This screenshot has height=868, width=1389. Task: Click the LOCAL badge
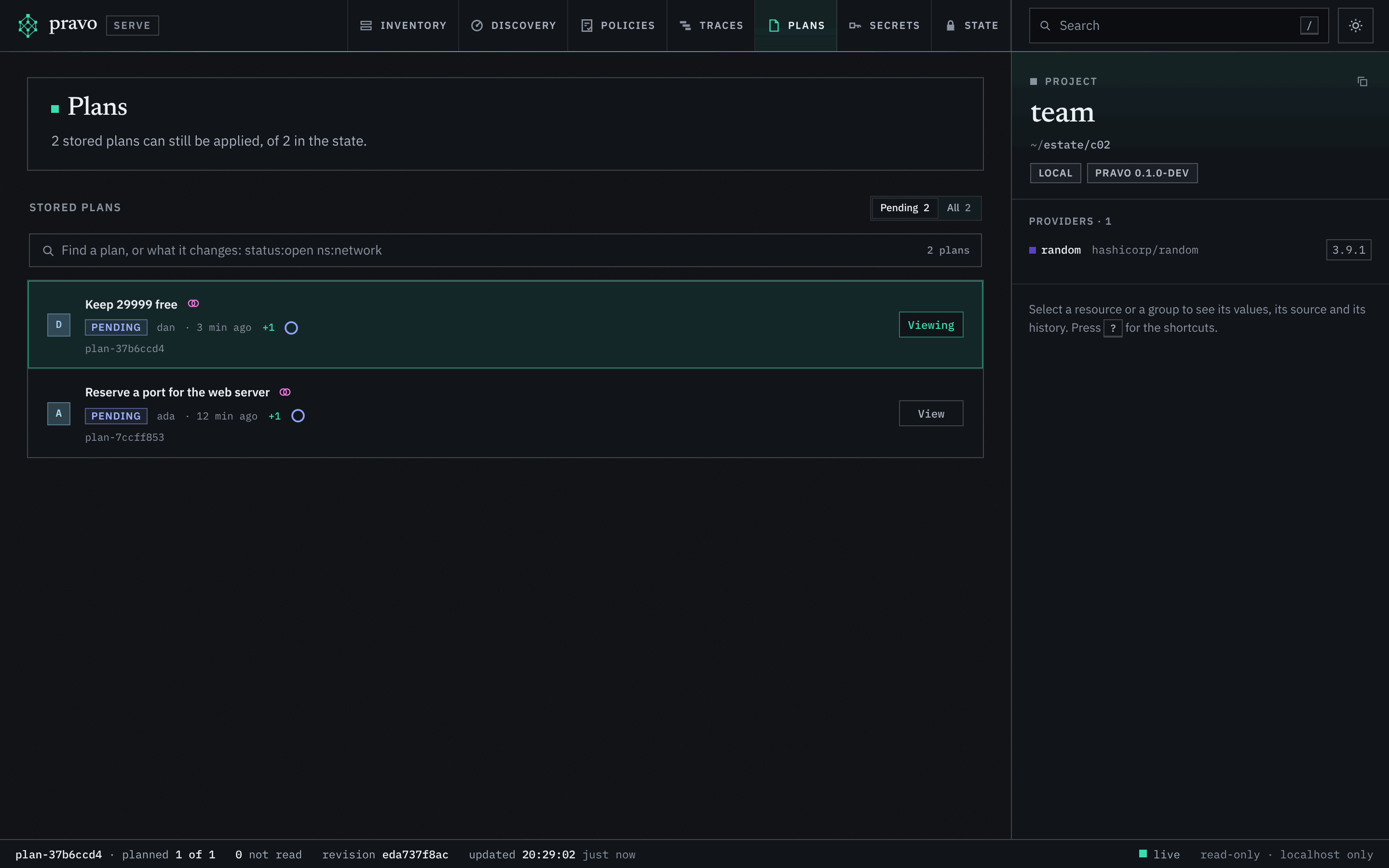1056,173
